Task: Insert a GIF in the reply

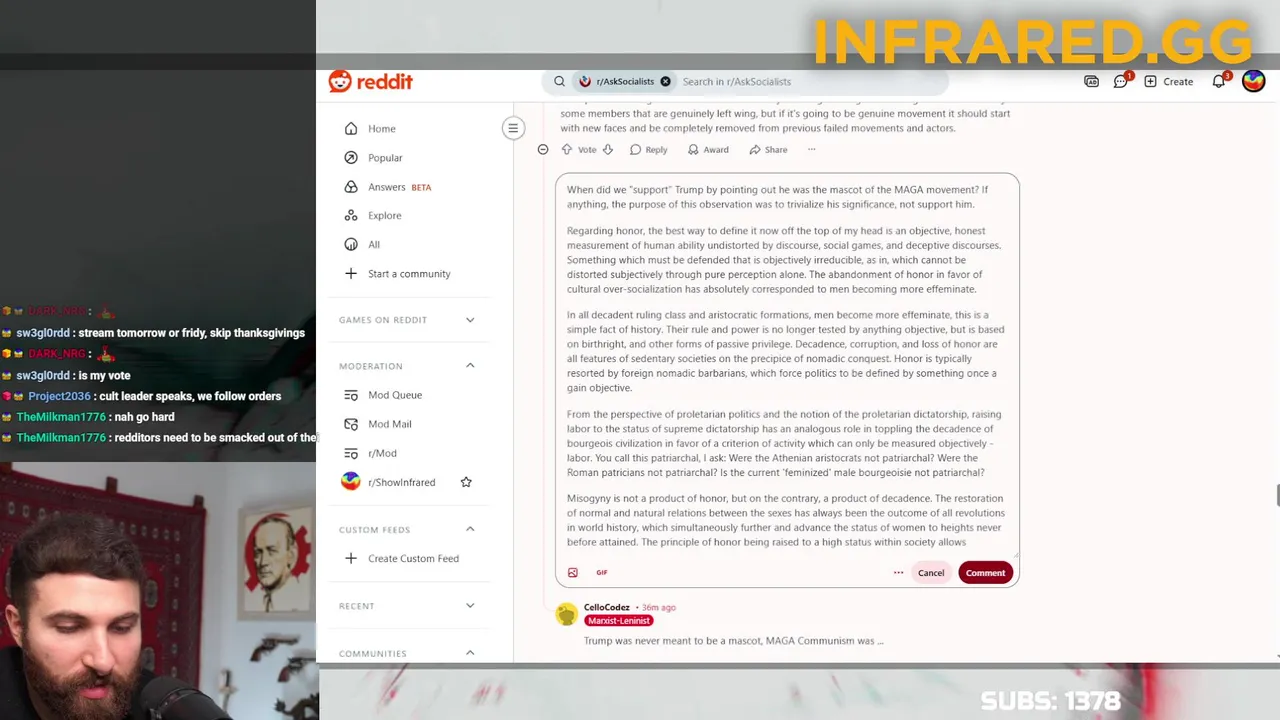Action: 602,573
